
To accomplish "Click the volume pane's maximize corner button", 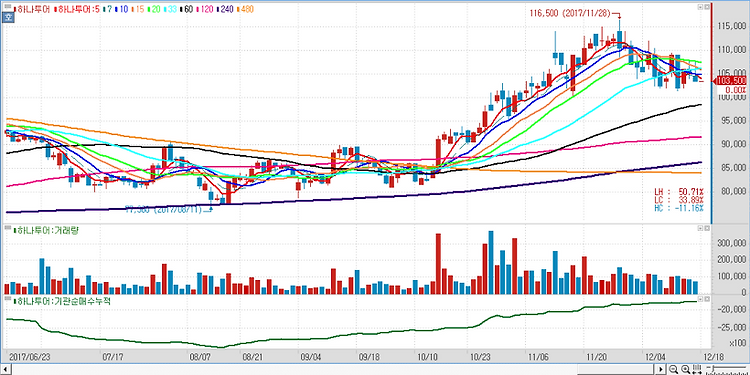I will [706, 229].
